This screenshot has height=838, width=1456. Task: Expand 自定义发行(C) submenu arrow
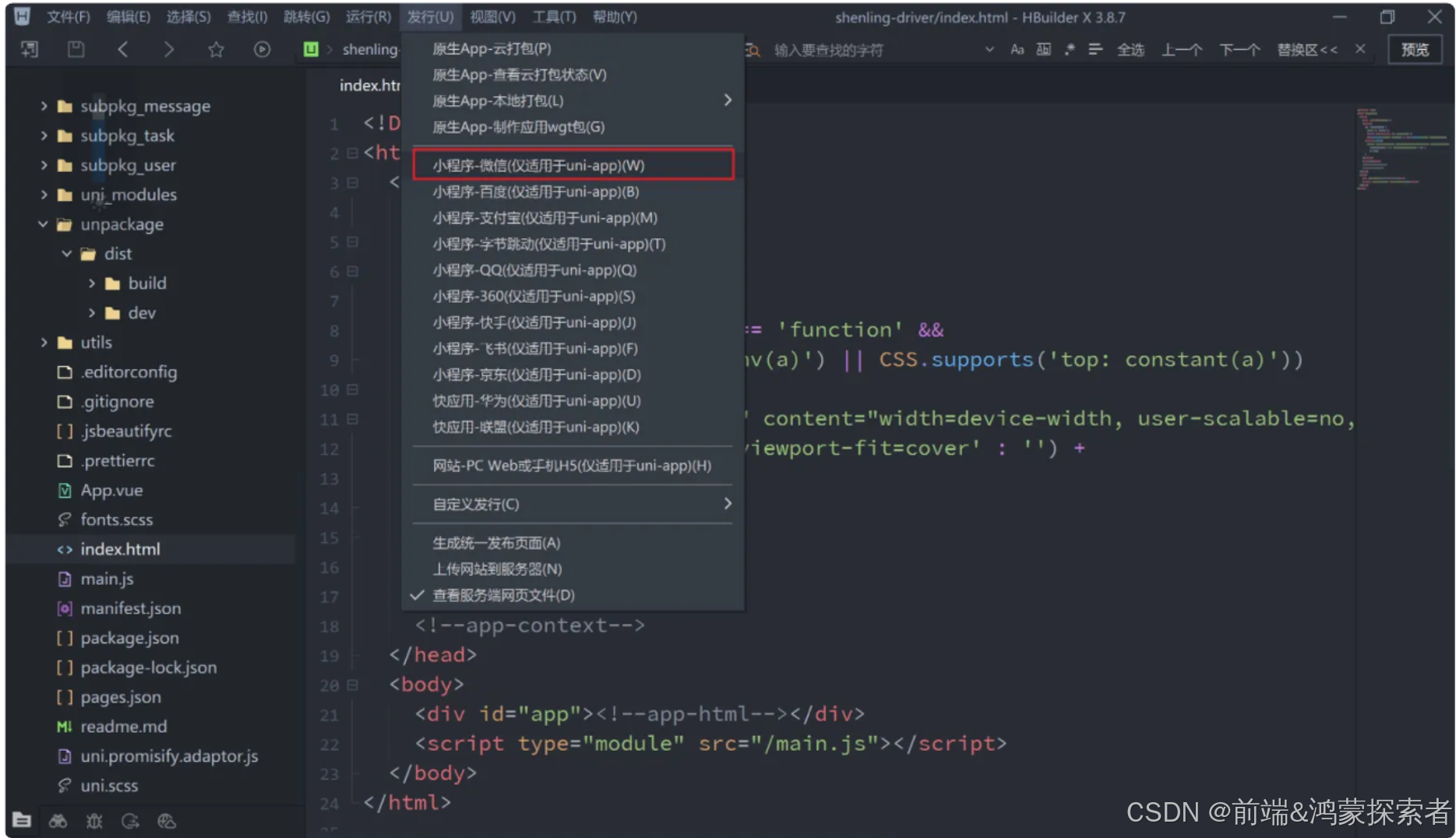(x=728, y=503)
